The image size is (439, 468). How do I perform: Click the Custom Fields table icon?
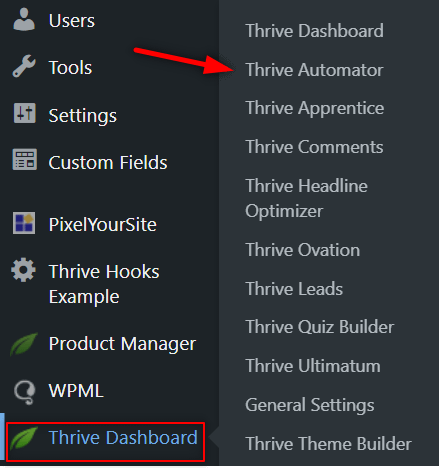click(x=24, y=160)
